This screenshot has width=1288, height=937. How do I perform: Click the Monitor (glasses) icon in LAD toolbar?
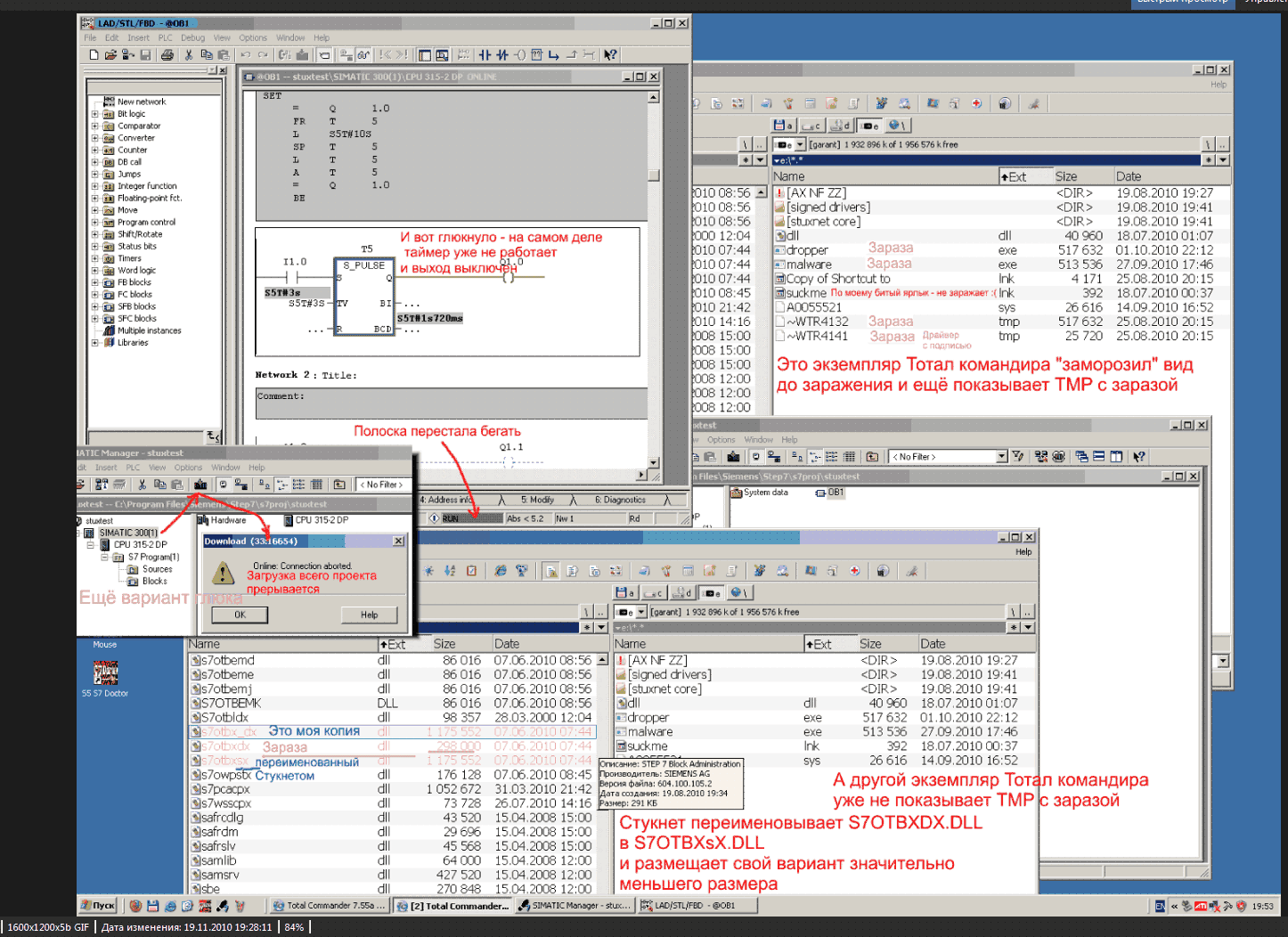click(x=363, y=55)
